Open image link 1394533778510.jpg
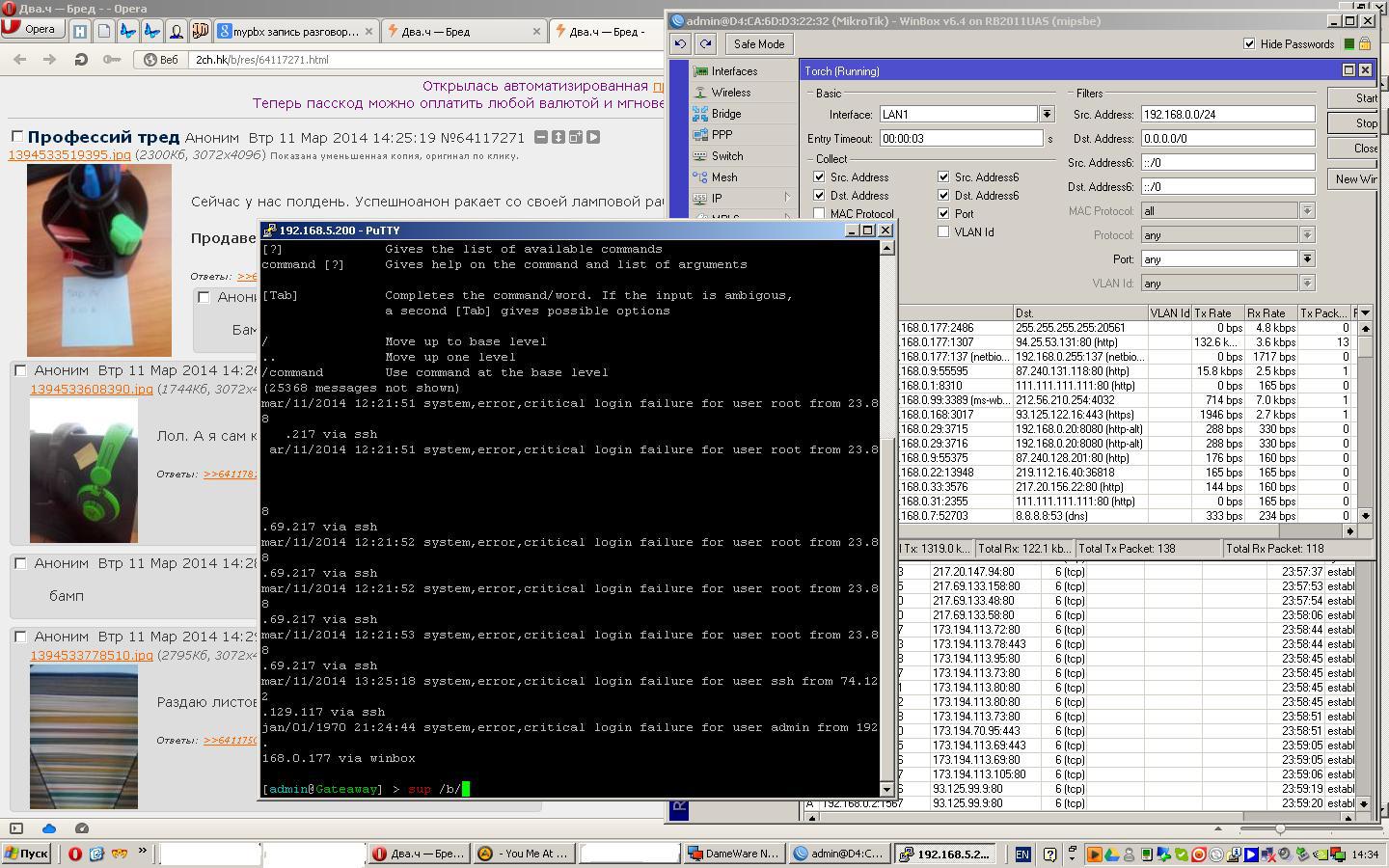1389x868 pixels. pos(92,656)
